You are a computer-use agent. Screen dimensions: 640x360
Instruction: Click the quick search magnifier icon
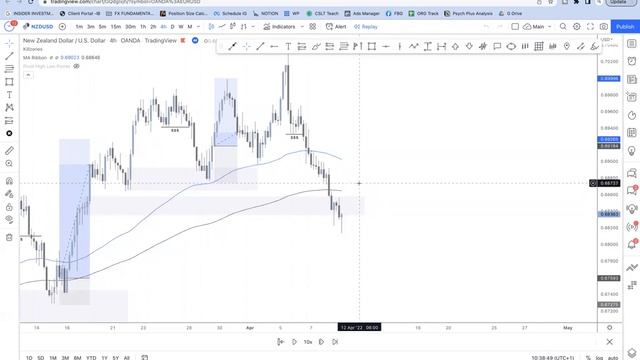[x=563, y=27]
